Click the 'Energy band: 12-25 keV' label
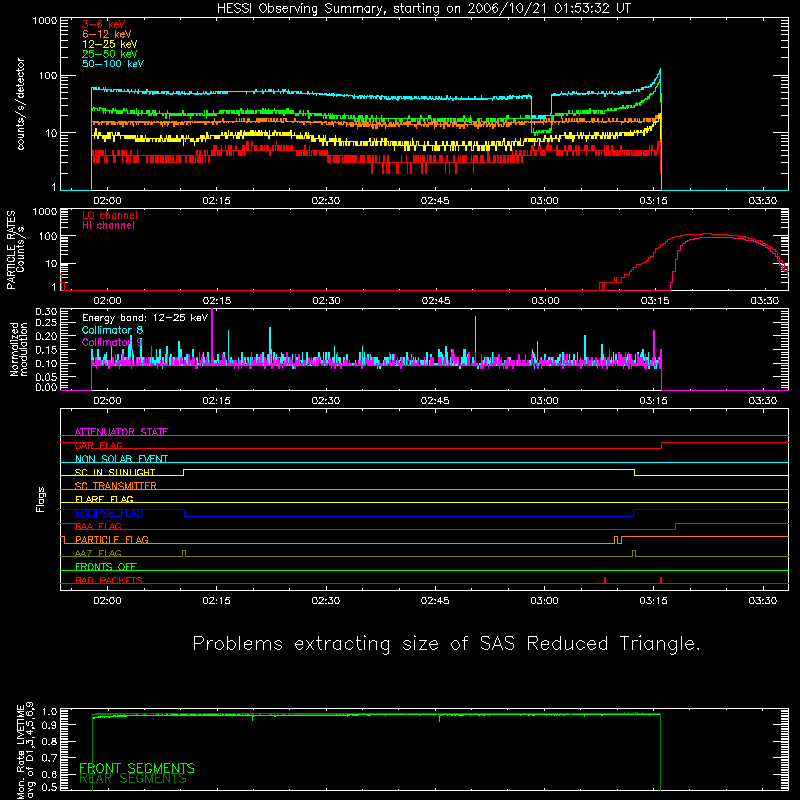Viewport: 800px width, 800px height. pyautogui.click(x=145, y=318)
